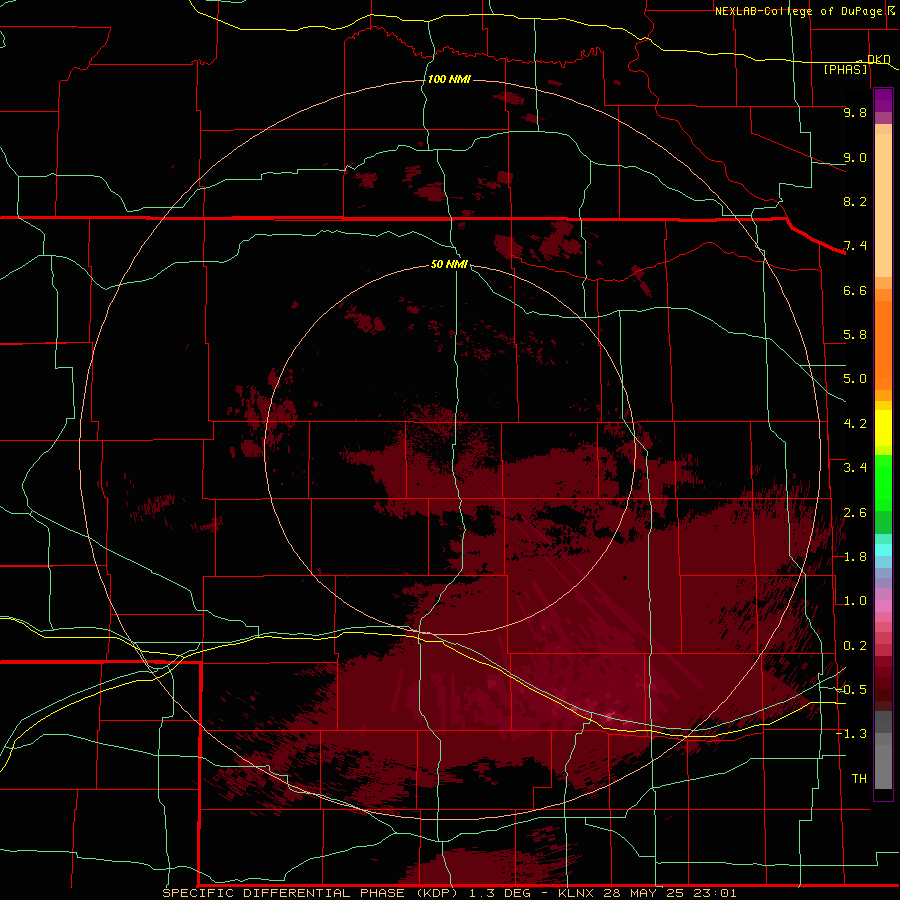Pick the pale peach band beside 8.2
Screen dimensions: 900x900
[883, 205]
